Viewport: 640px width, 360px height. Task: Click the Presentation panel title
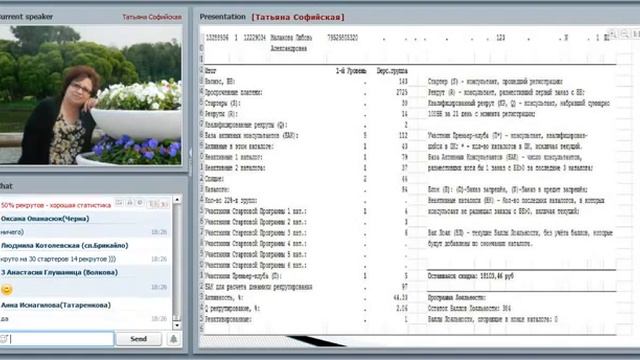click(222, 17)
